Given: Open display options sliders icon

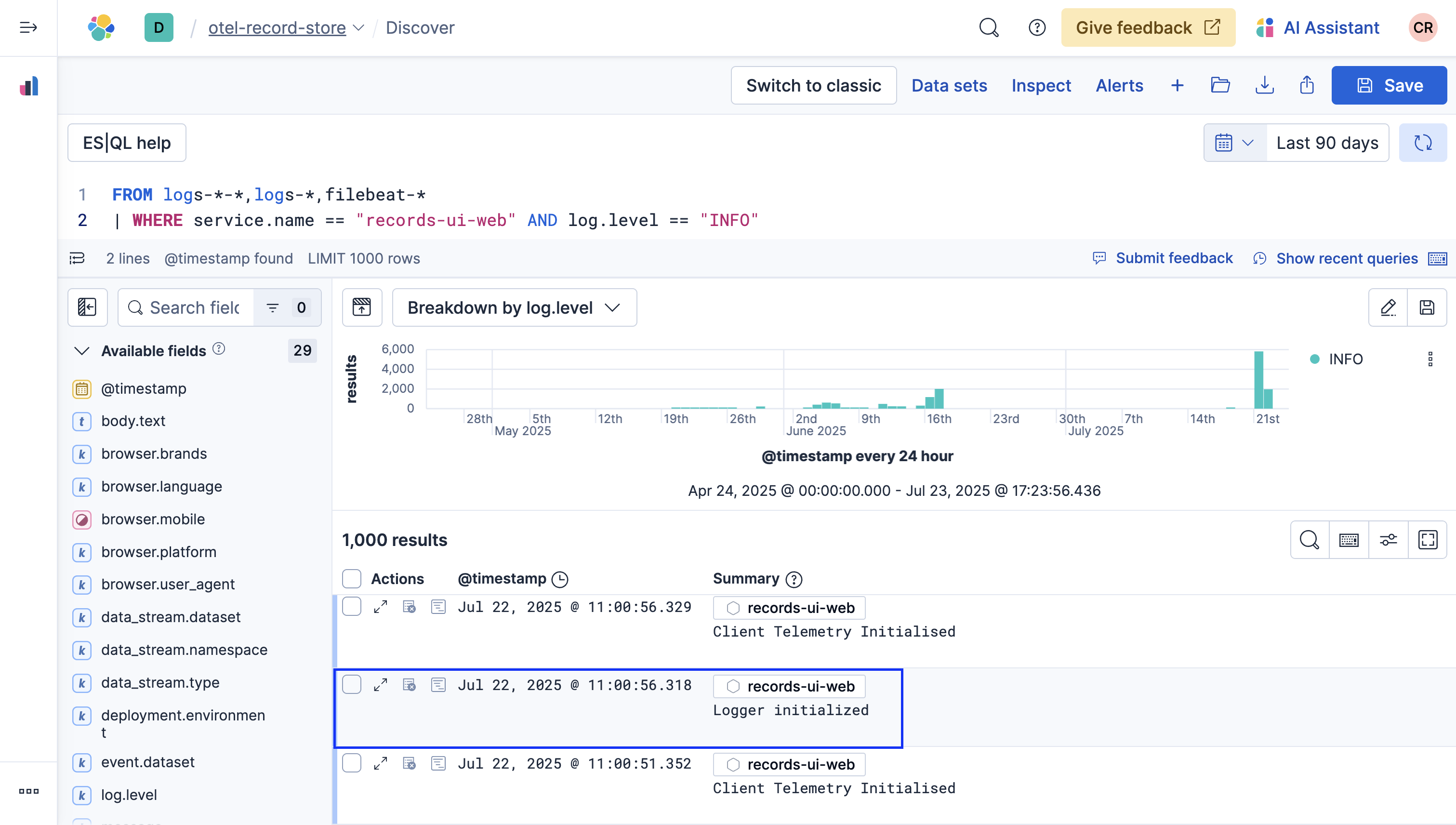Looking at the screenshot, I should click(1388, 540).
